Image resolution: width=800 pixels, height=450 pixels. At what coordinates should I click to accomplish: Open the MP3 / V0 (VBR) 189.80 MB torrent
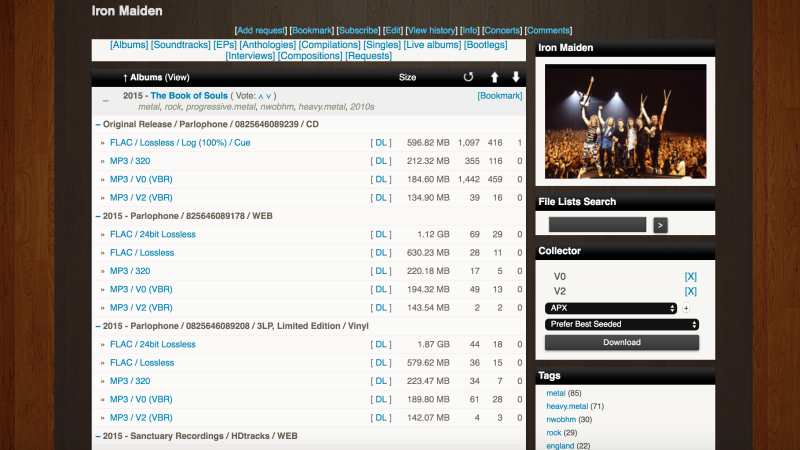[141, 399]
